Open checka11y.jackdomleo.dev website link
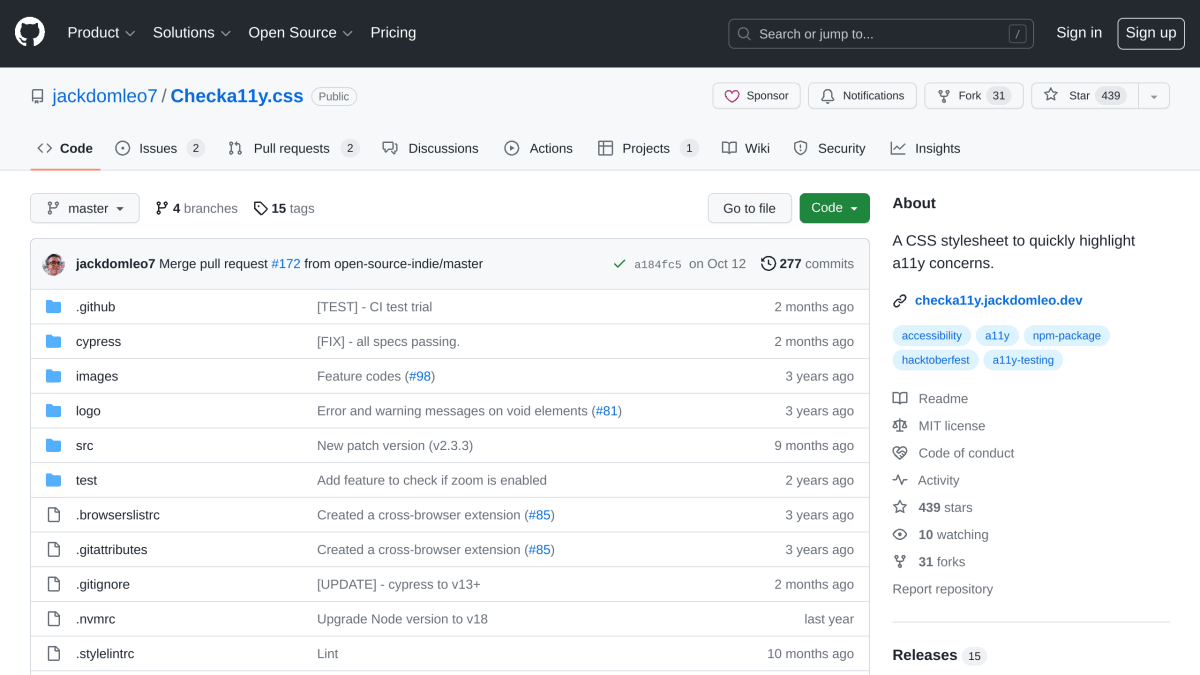The image size is (1200, 675). click(998, 301)
